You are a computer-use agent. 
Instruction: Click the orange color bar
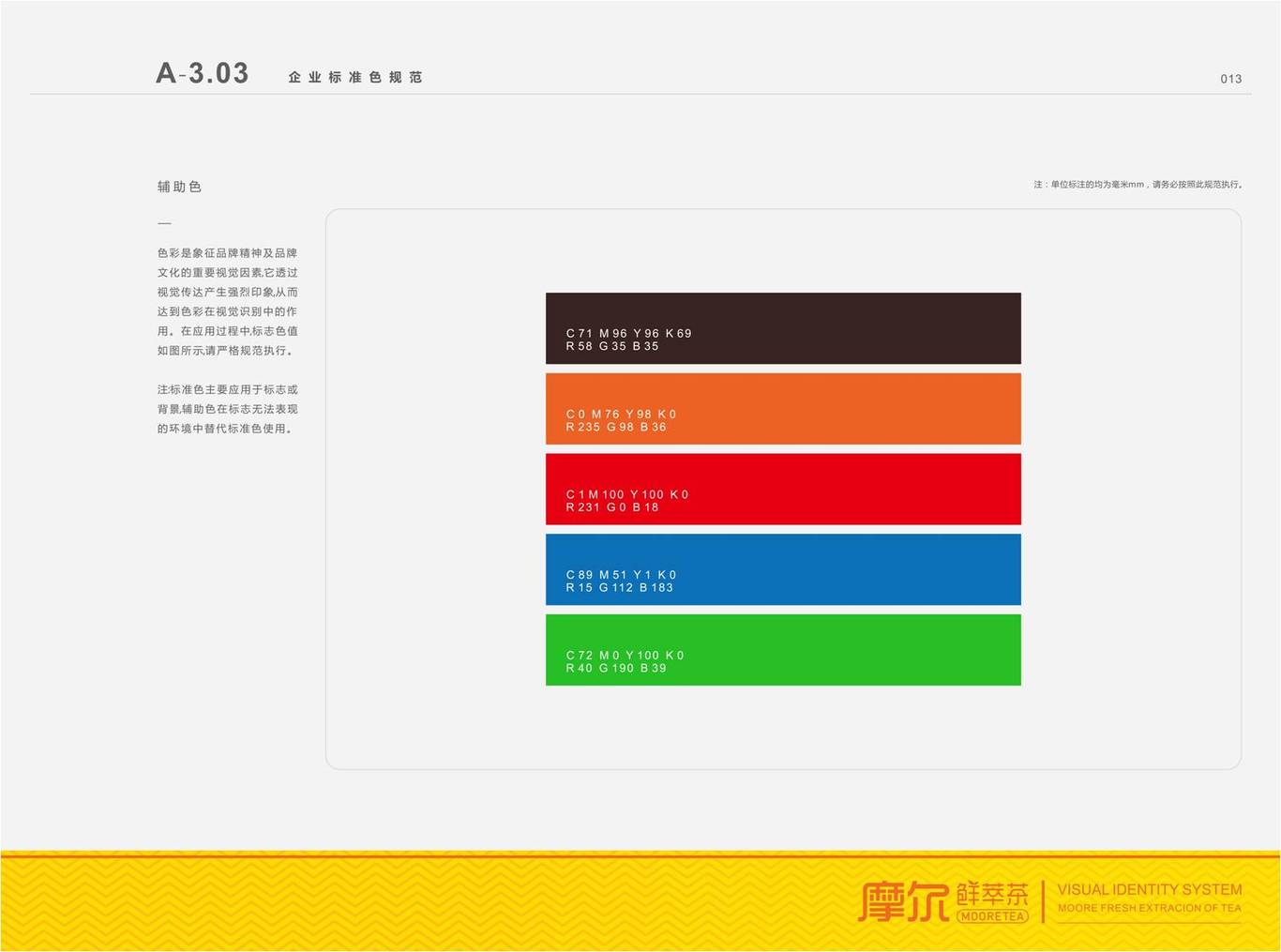pyautogui.click(x=783, y=409)
